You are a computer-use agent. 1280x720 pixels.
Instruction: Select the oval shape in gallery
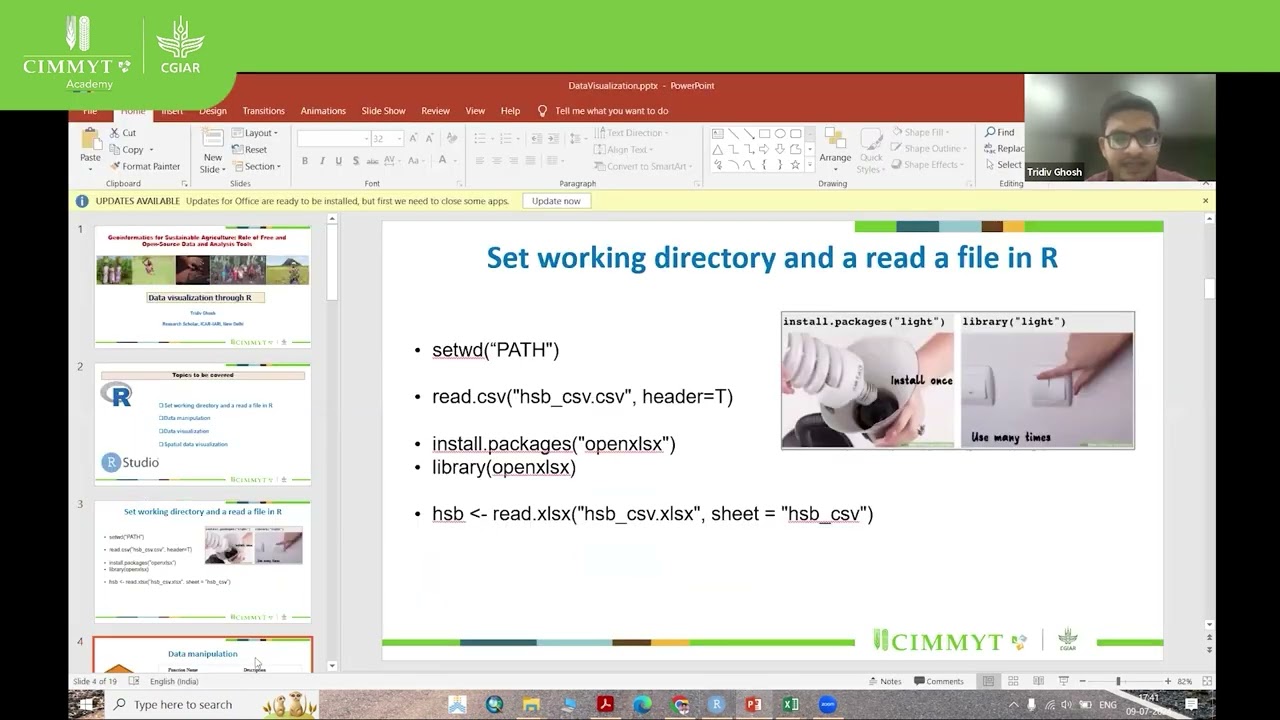point(780,133)
